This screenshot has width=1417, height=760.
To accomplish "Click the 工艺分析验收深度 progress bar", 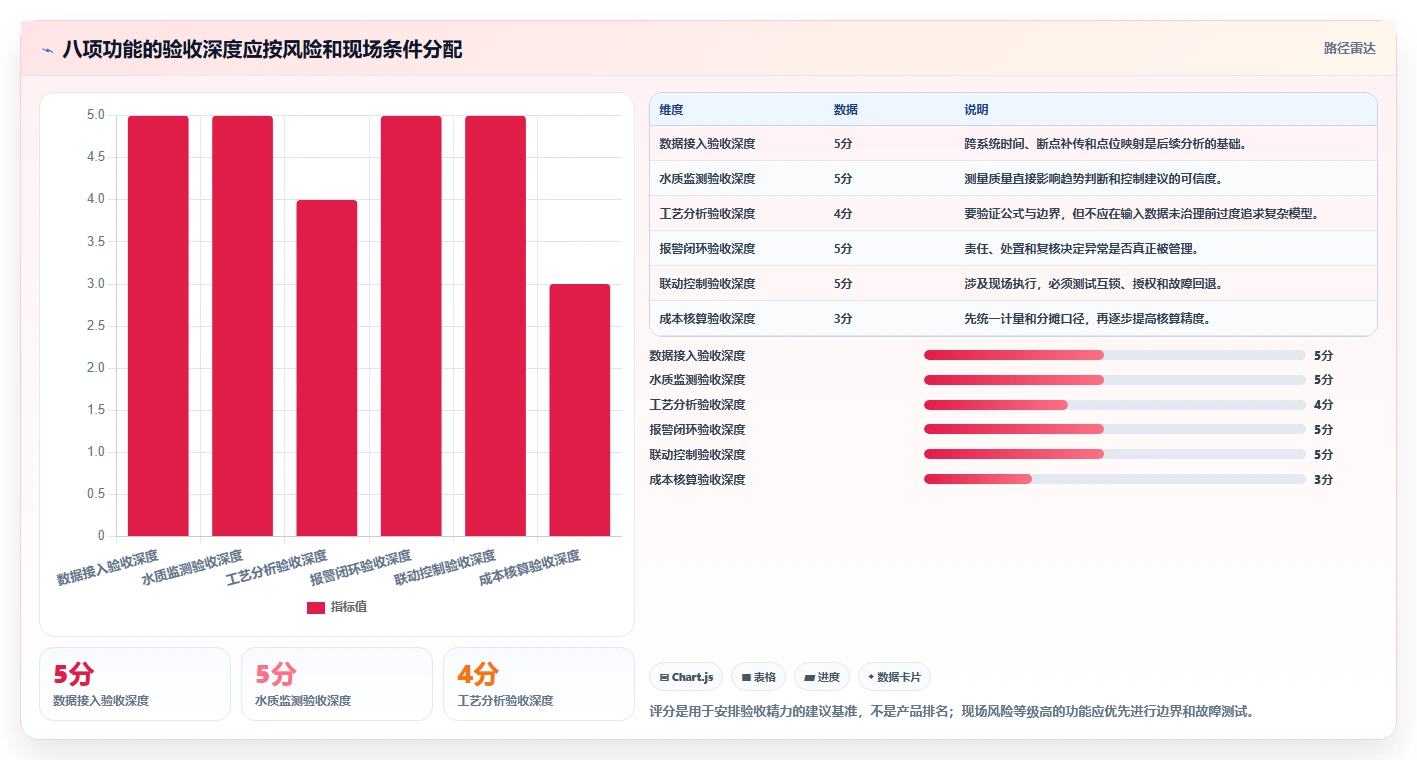I will tap(1115, 405).
